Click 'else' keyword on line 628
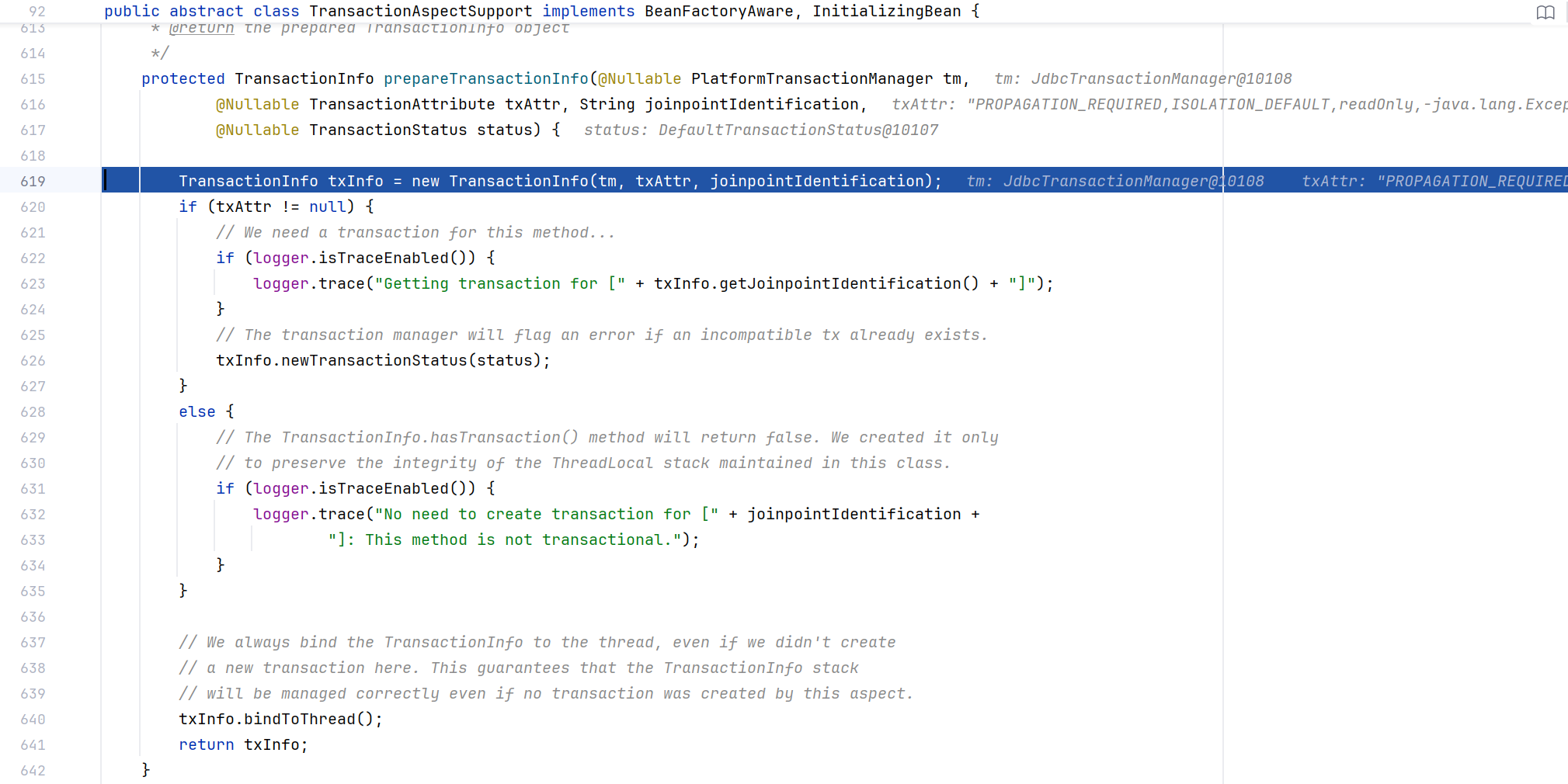The height and width of the screenshot is (784, 1568). point(197,411)
